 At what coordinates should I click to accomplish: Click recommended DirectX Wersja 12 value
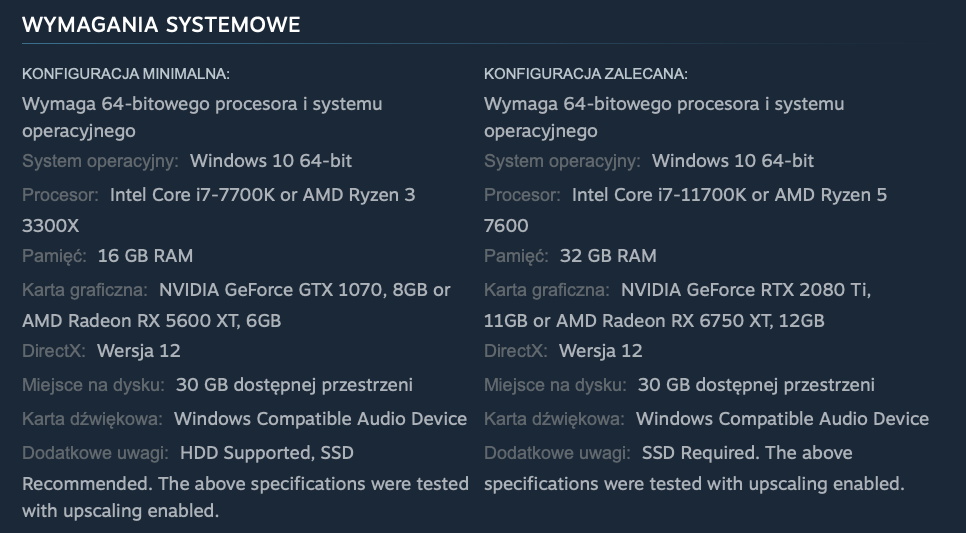pyautogui.click(x=601, y=351)
